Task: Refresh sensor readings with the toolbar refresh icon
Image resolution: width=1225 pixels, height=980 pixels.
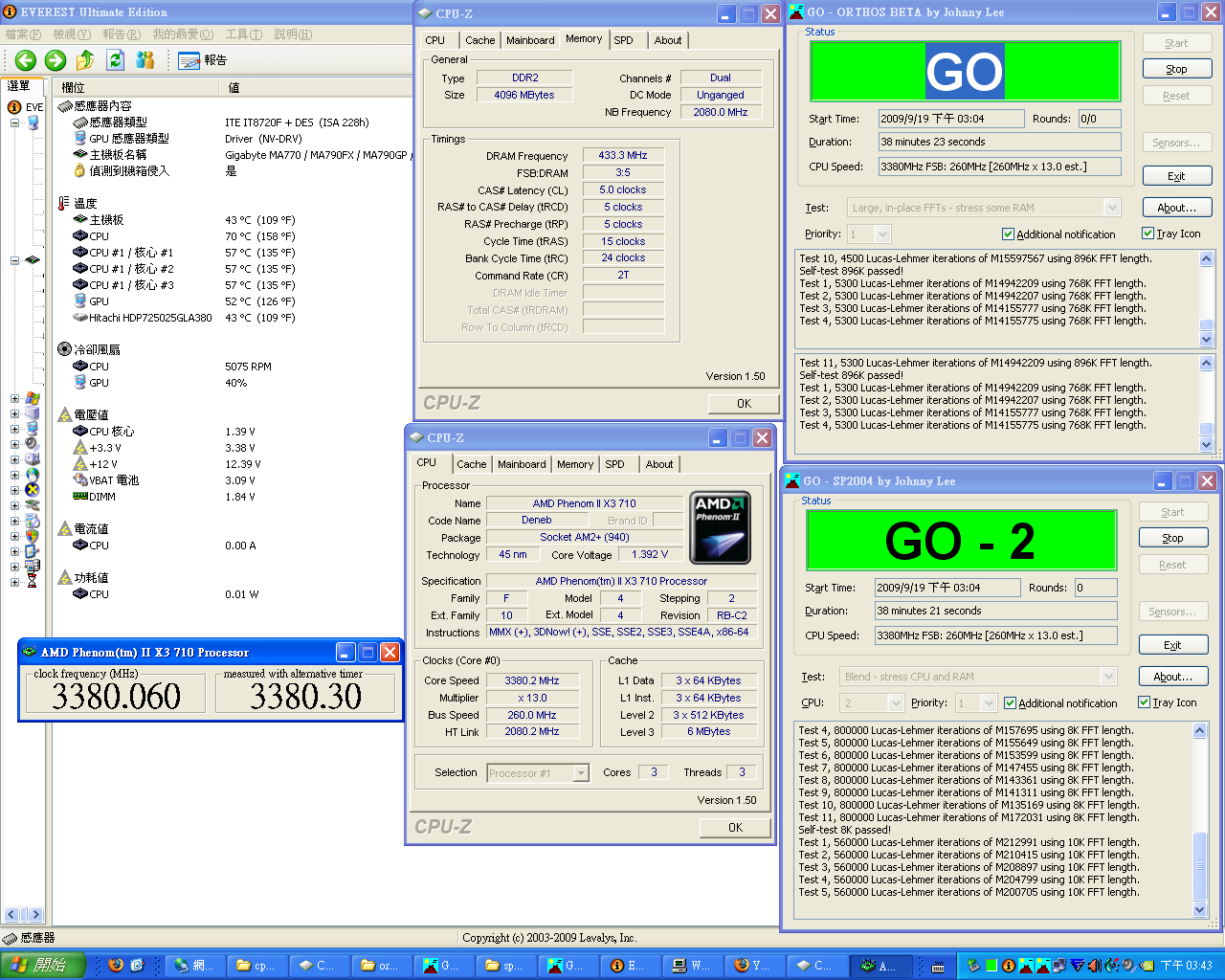Action: click(116, 60)
